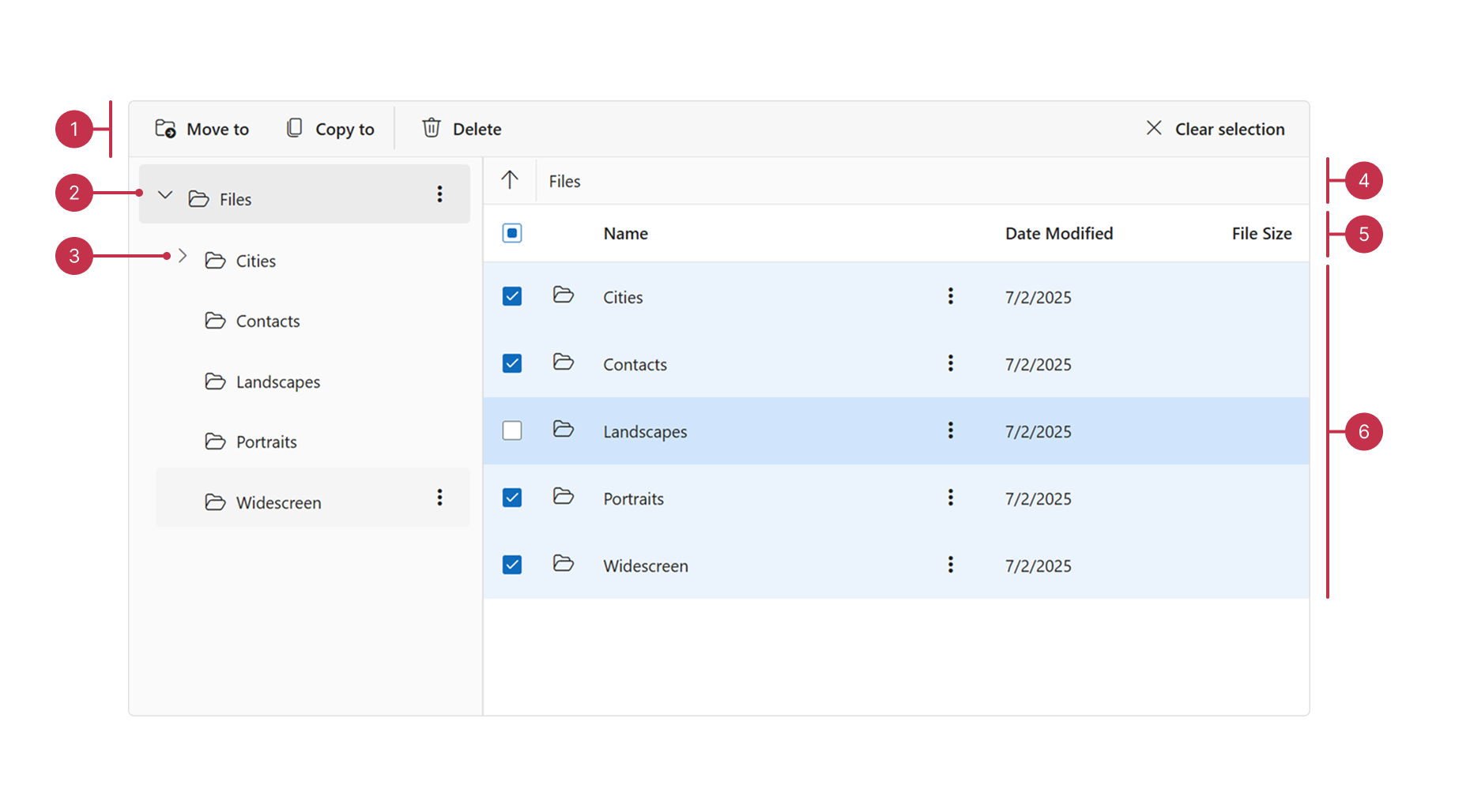
Task: Uncheck the Cities row checkbox
Action: (x=511, y=296)
